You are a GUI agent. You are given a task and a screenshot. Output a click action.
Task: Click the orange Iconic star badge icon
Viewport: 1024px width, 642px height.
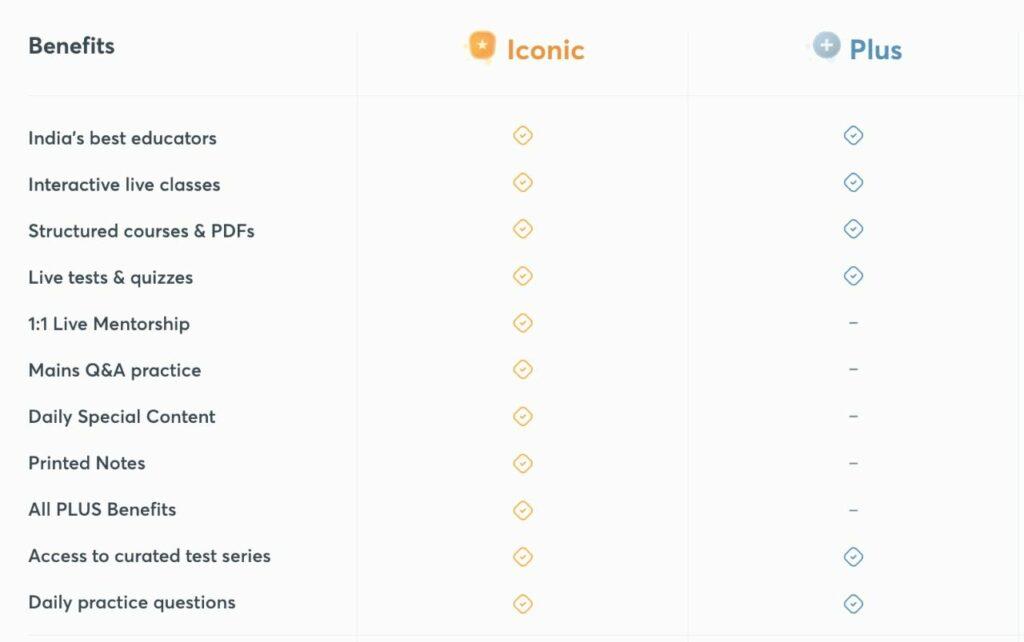pyautogui.click(x=482, y=46)
